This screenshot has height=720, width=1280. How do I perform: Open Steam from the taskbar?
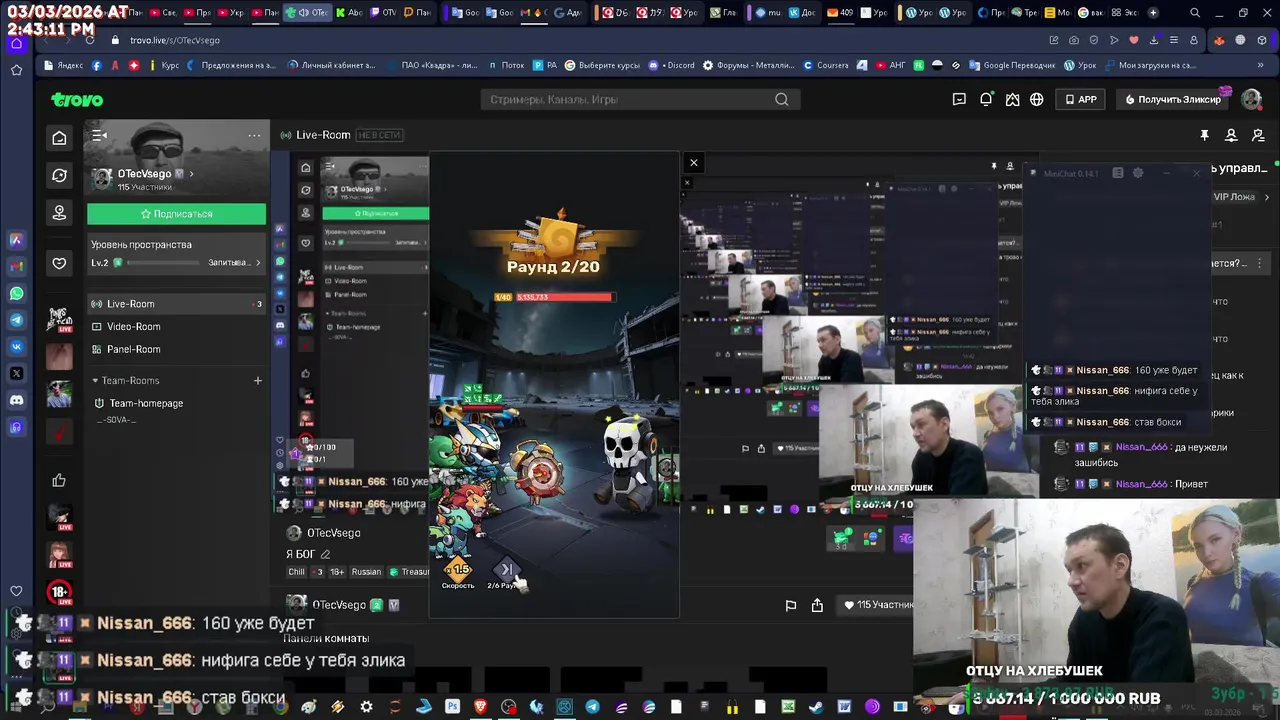point(816,707)
